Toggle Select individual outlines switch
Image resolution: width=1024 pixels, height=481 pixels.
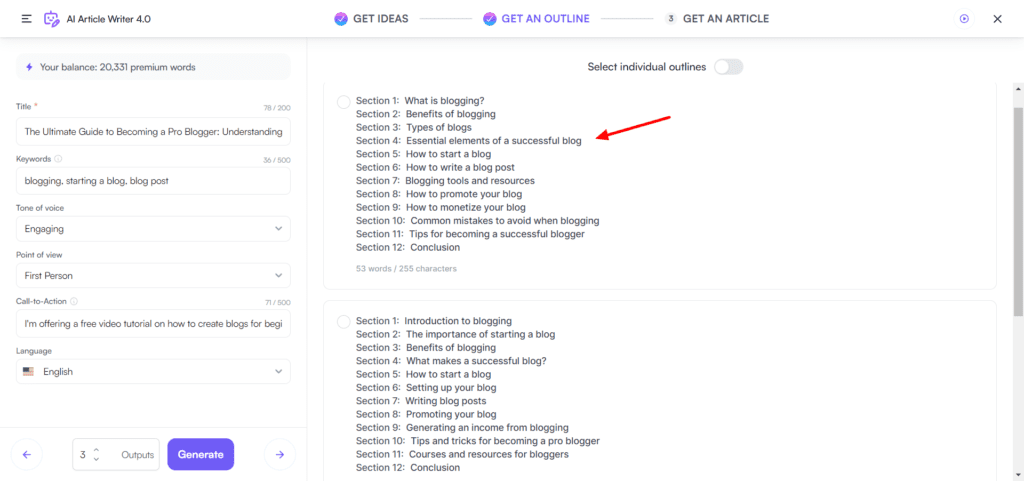pos(728,67)
